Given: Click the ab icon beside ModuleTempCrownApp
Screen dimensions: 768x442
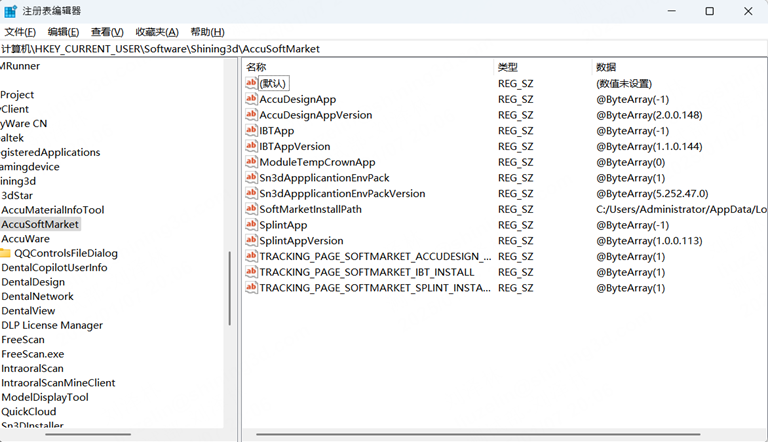Looking at the screenshot, I should click(x=251, y=161).
